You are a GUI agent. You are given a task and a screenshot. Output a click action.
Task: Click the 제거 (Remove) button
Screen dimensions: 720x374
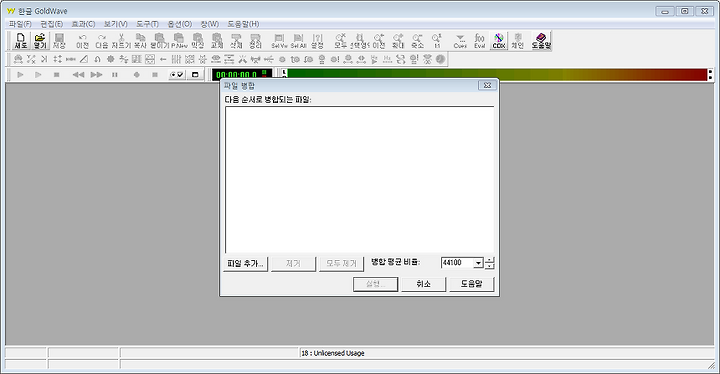[293, 264]
